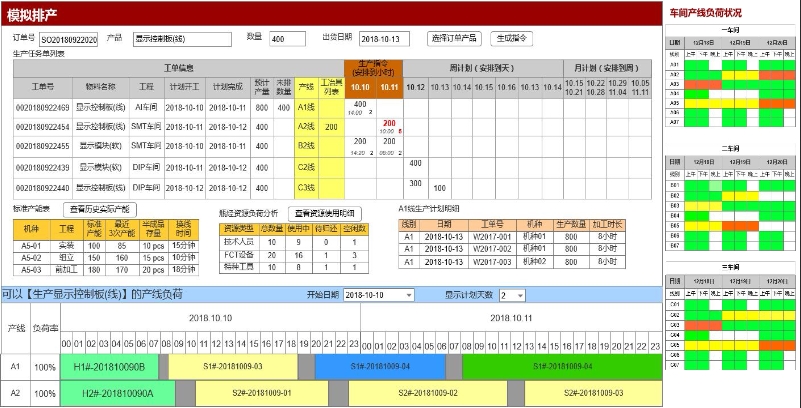801x408 pixels.
Task: Open 查看历史实际产能 history view
Action: tap(99, 210)
